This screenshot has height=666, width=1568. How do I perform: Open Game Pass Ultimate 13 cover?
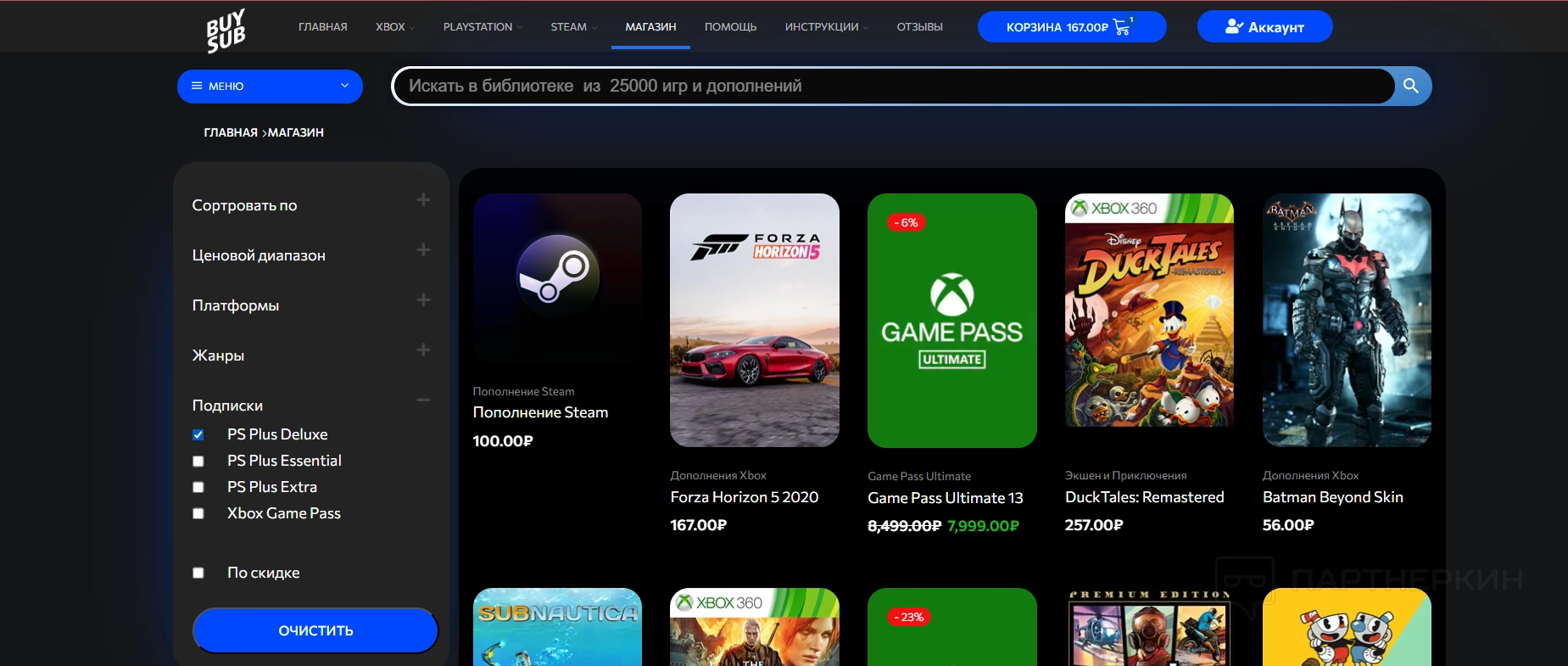pyautogui.click(x=952, y=320)
